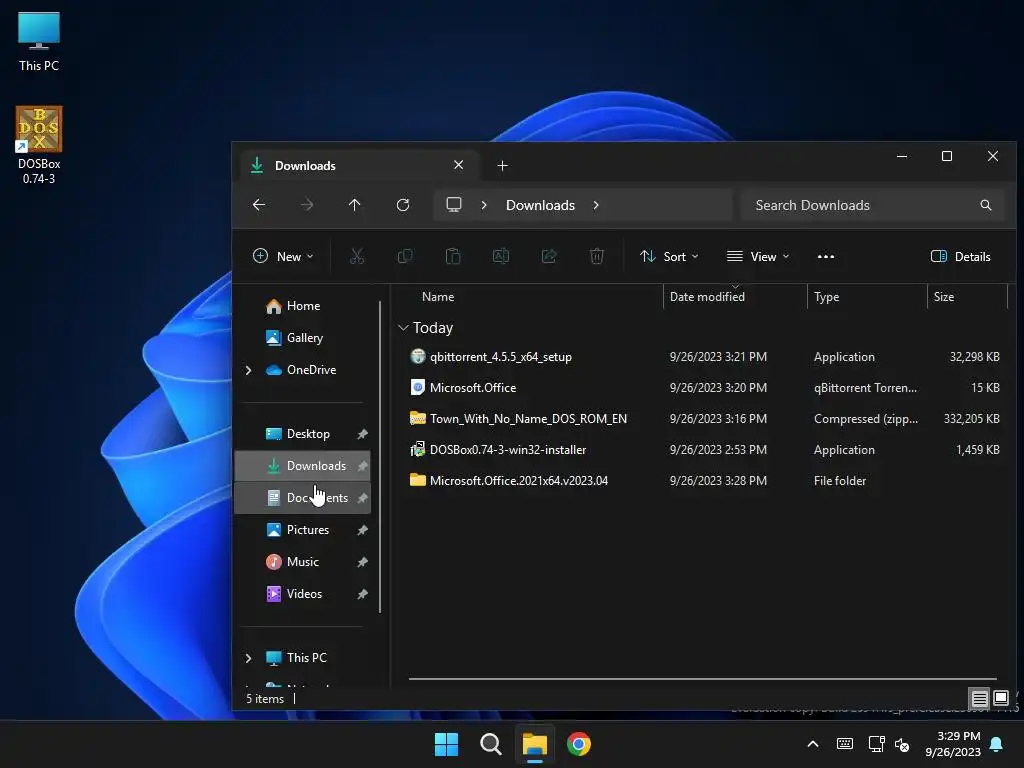Expand This PC tree node

[248, 658]
